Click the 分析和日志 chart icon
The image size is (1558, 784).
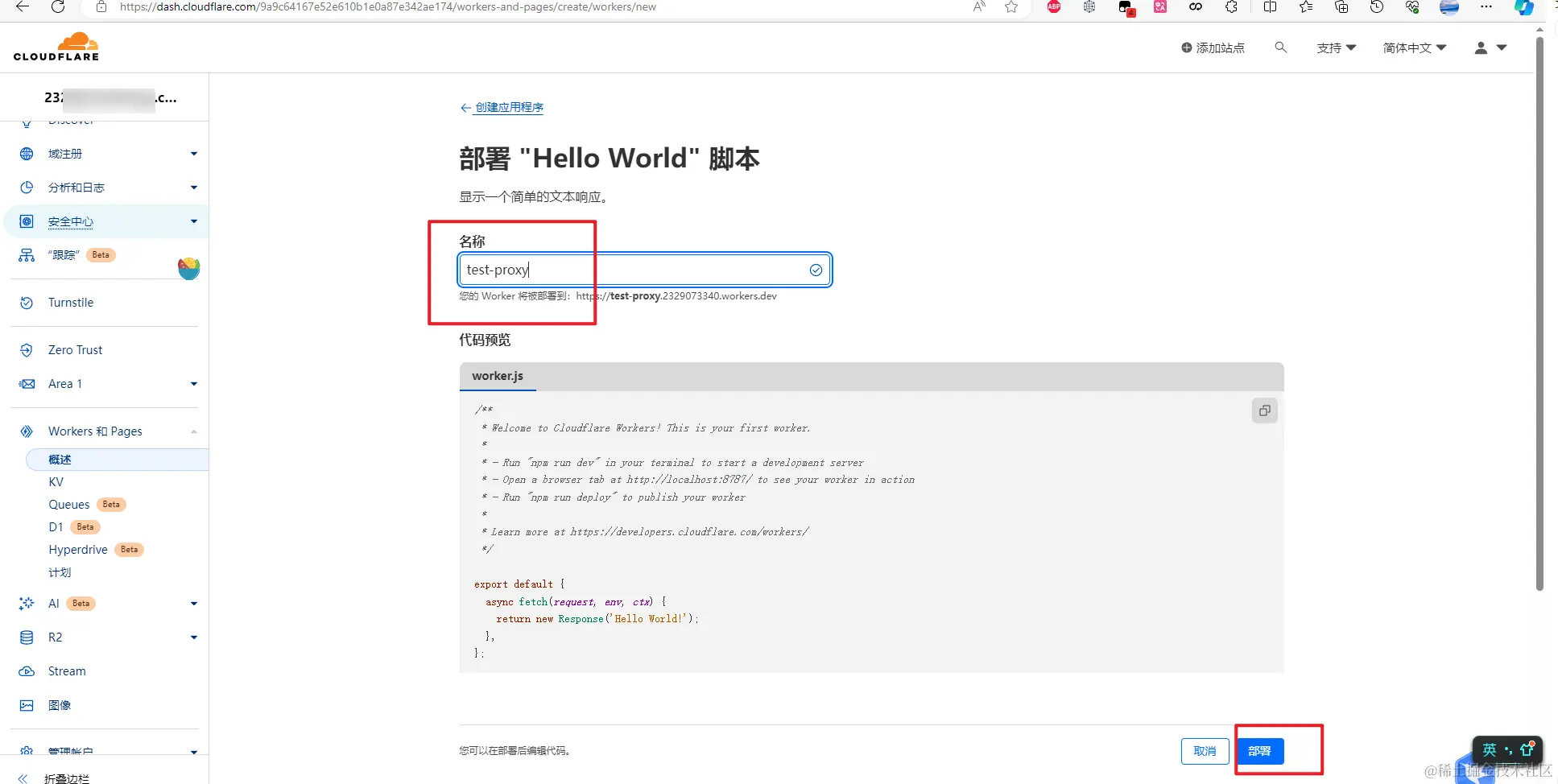(27, 188)
